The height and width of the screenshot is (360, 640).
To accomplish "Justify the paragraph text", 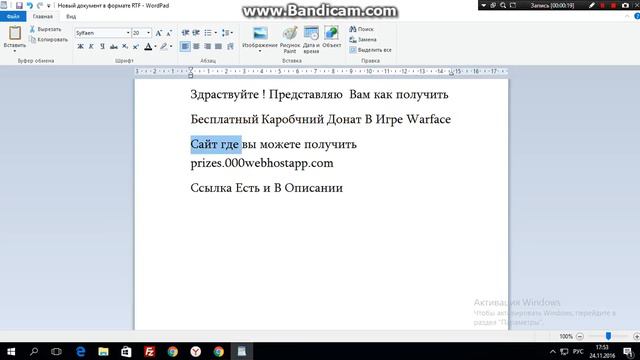I will [x=218, y=47].
